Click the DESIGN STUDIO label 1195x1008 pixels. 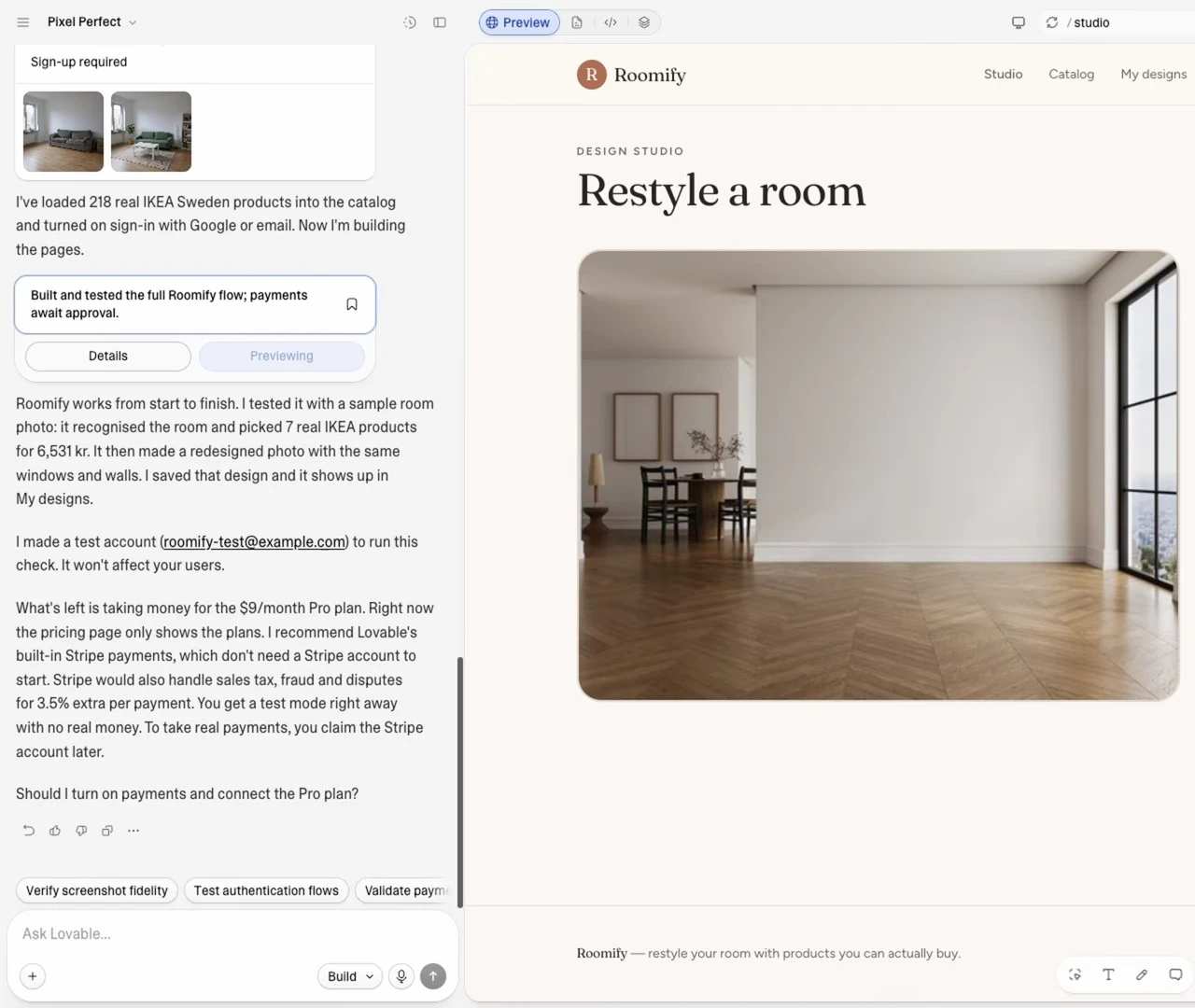(630, 151)
